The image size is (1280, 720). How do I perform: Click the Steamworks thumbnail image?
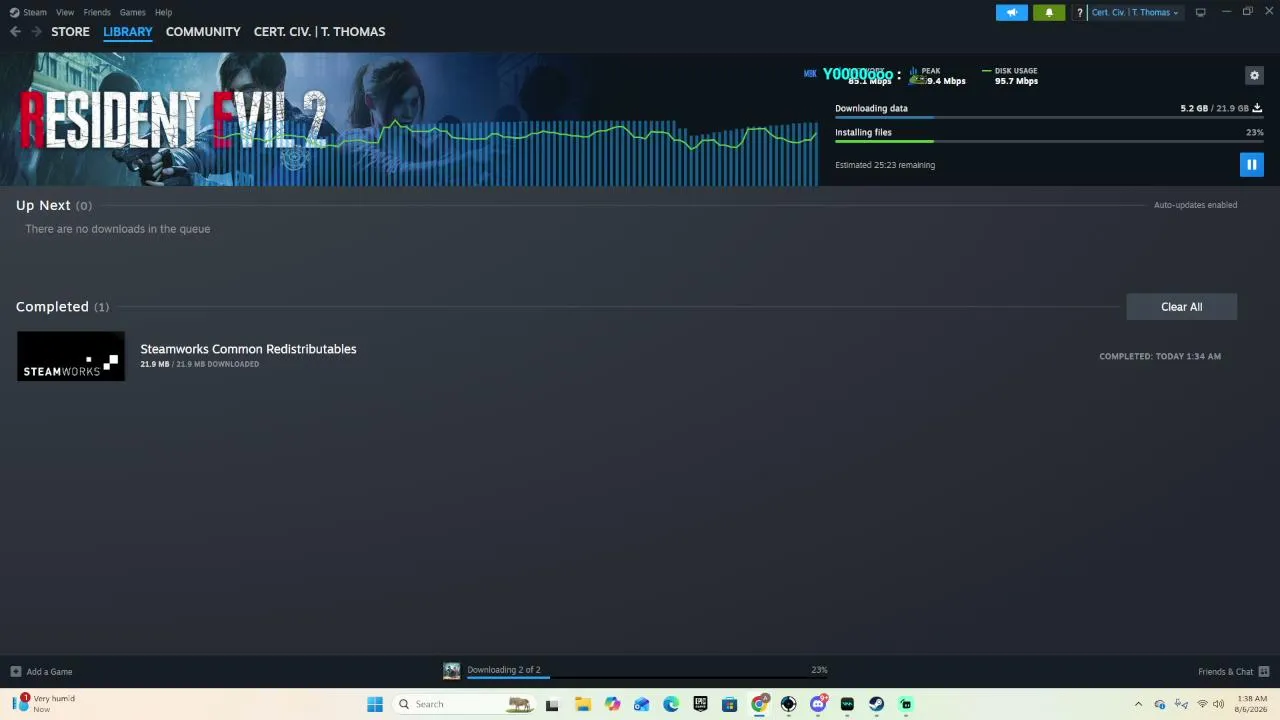click(x=71, y=356)
